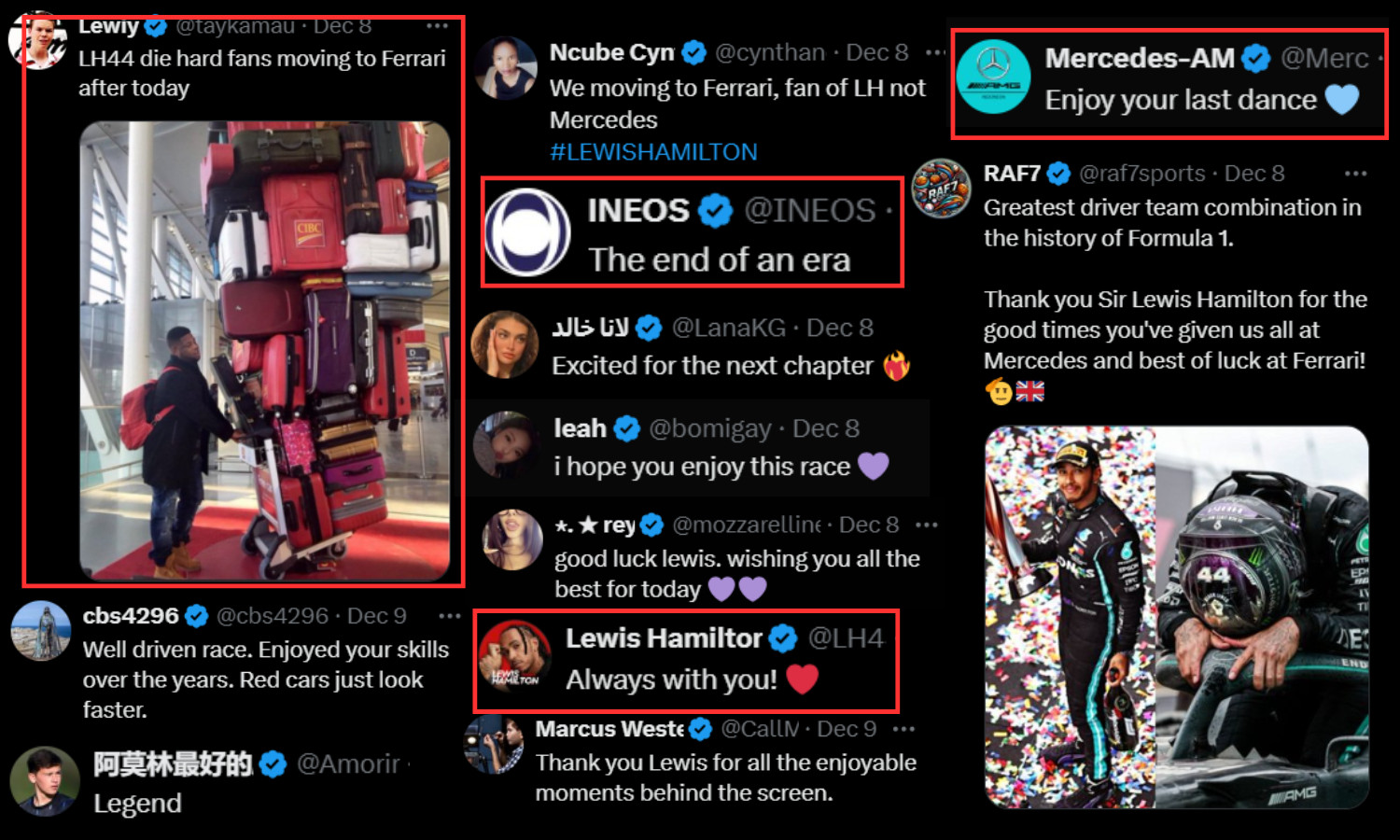
Task: Open the helmet 44 cockpit photo
Action: pyautogui.click(x=1263, y=617)
